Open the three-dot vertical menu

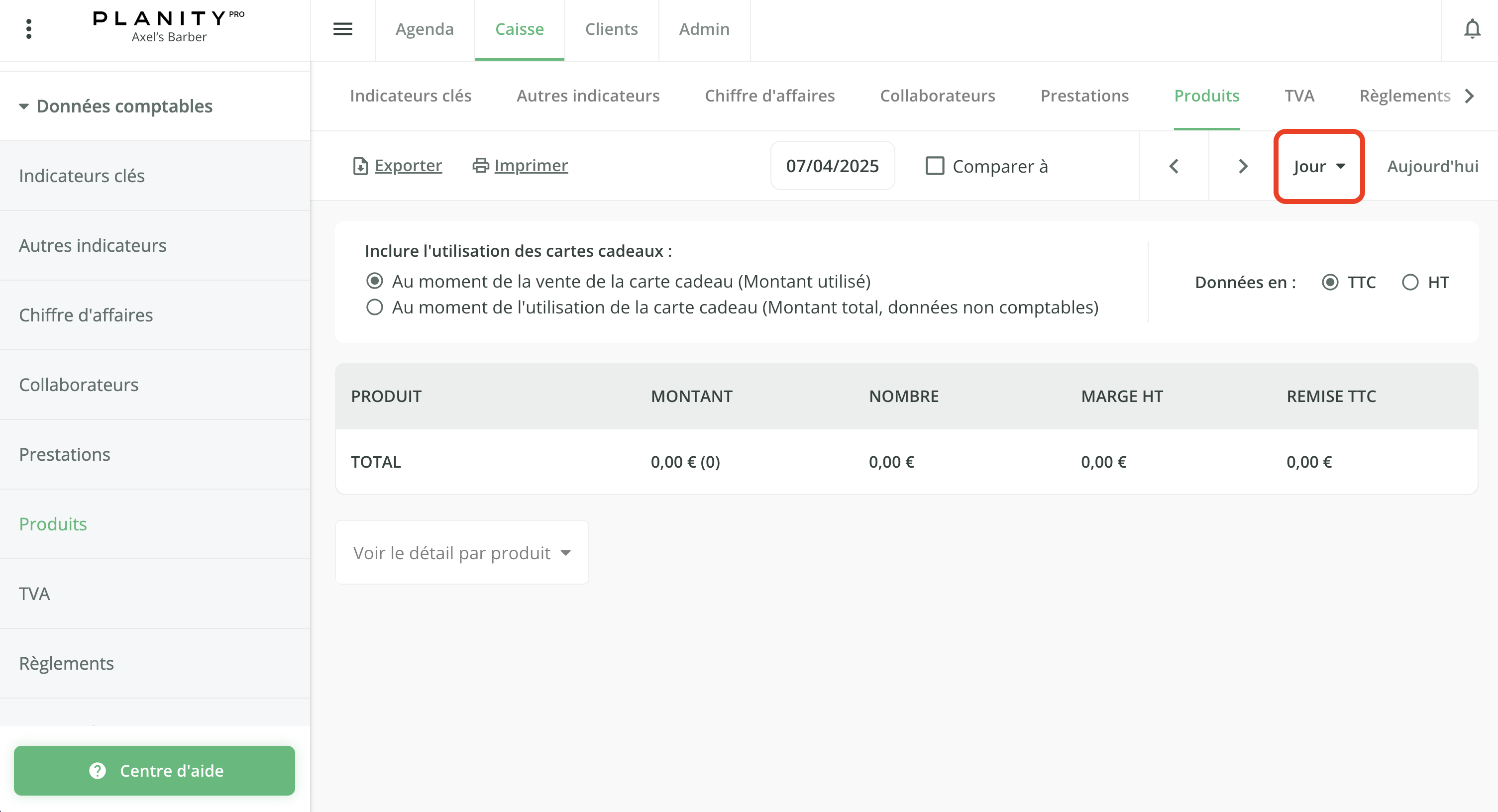(x=28, y=28)
